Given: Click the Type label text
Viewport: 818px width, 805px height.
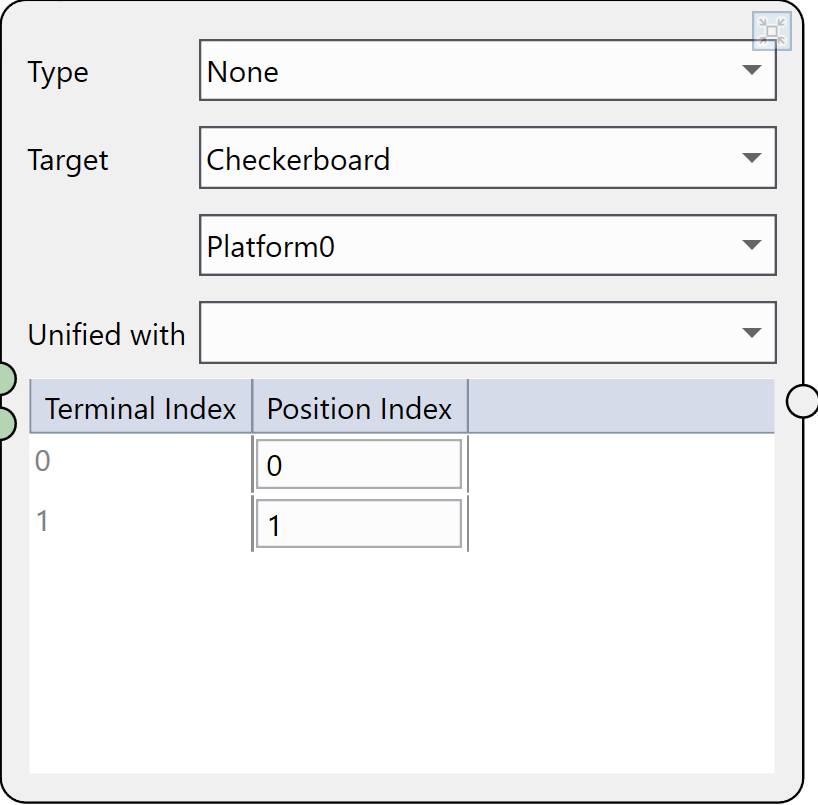Looking at the screenshot, I should (x=58, y=72).
